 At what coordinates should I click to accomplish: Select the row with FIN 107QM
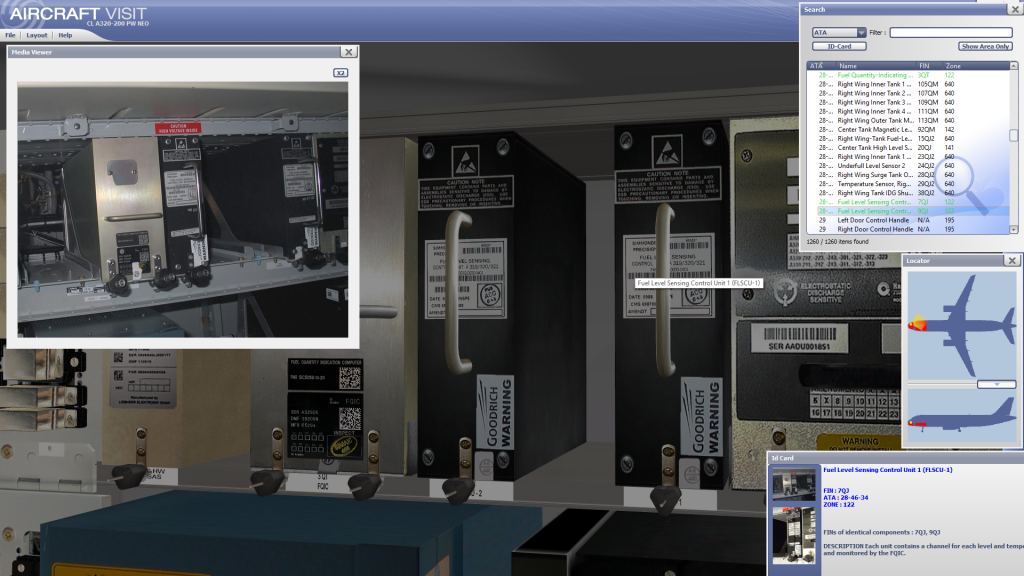(x=908, y=93)
